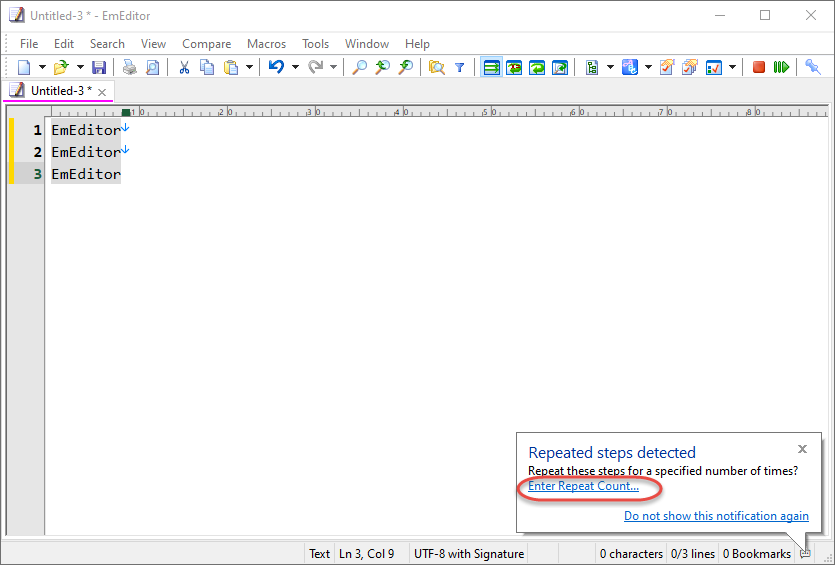The height and width of the screenshot is (565, 835).
Task: Click the Ln 3, Col 9 status entry
Action: coord(366,554)
